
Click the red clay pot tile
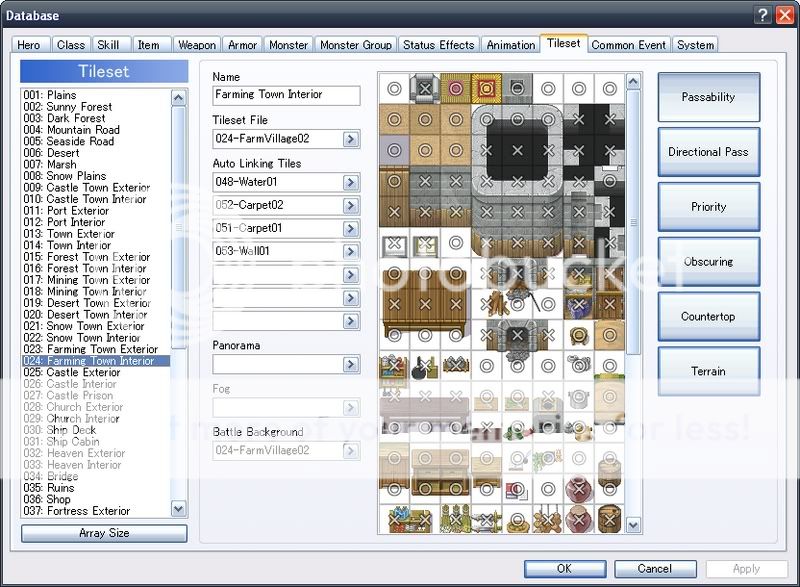[580, 489]
